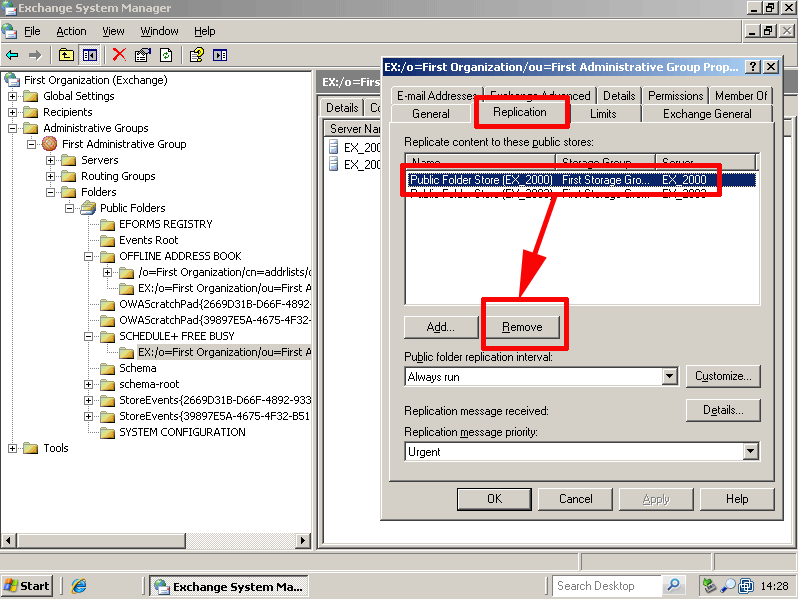Expand the Tools node
Image resolution: width=798 pixels, height=599 pixels.
pyautogui.click(x=13, y=448)
